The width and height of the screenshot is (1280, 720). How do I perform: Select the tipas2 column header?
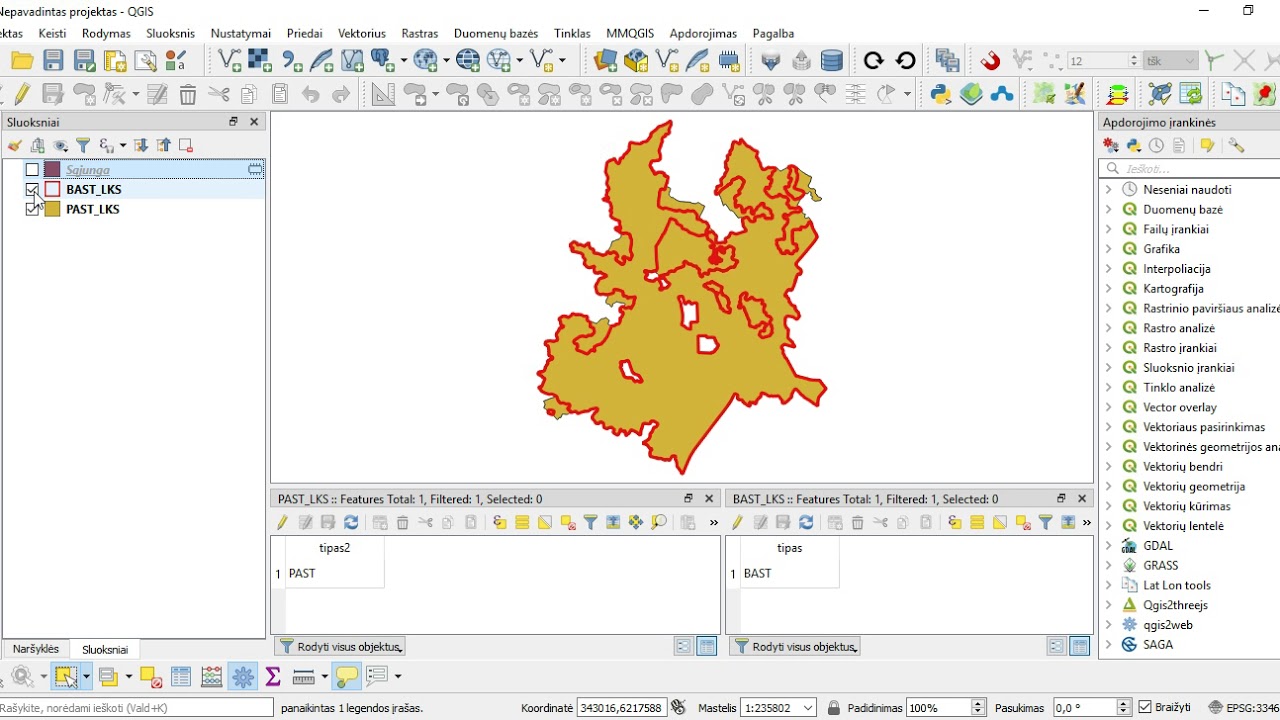[x=335, y=548]
